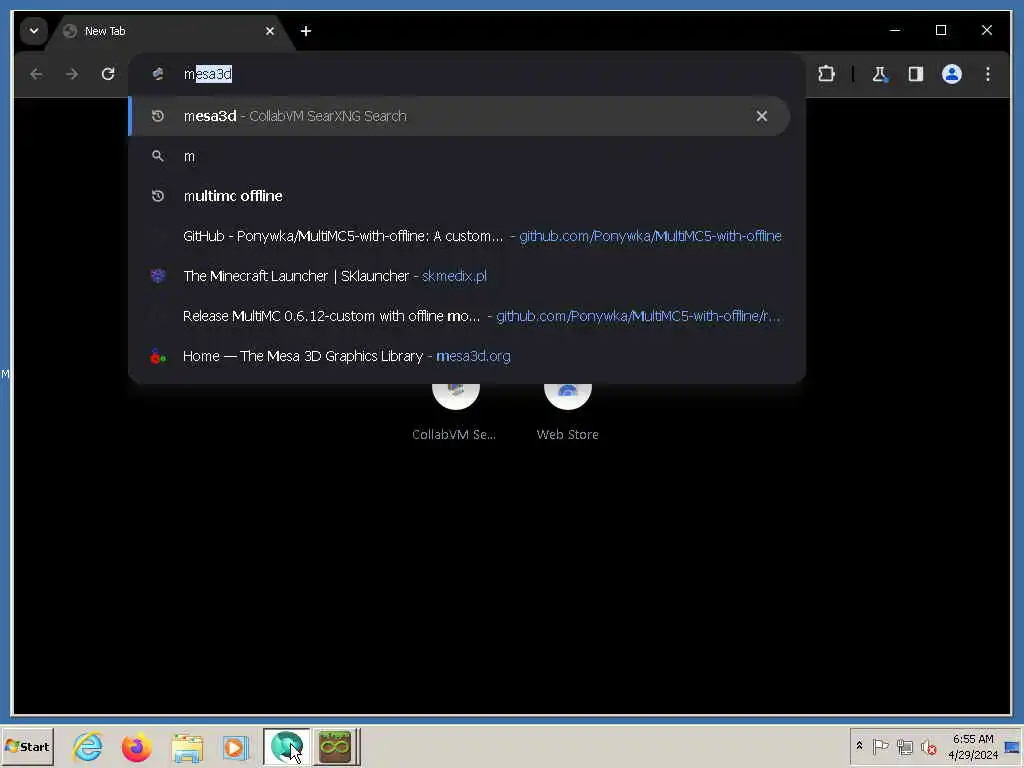Open the clock showing 6:55 AM
Image resolution: width=1024 pixels, height=768 pixels.
point(973,746)
